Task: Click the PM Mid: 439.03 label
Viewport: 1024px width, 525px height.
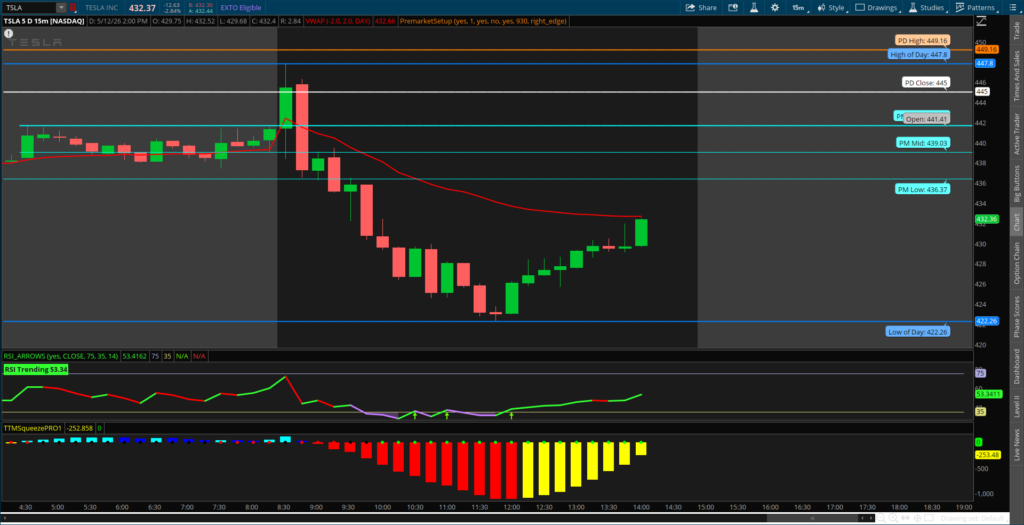Action: pos(922,142)
